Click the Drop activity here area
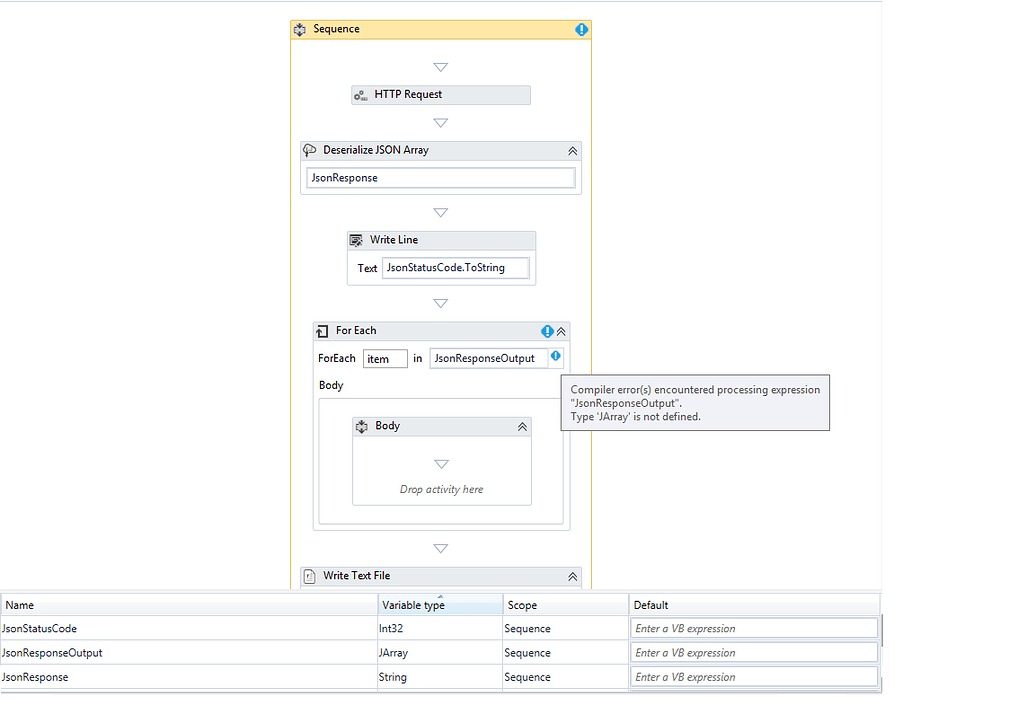 point(441,489)
